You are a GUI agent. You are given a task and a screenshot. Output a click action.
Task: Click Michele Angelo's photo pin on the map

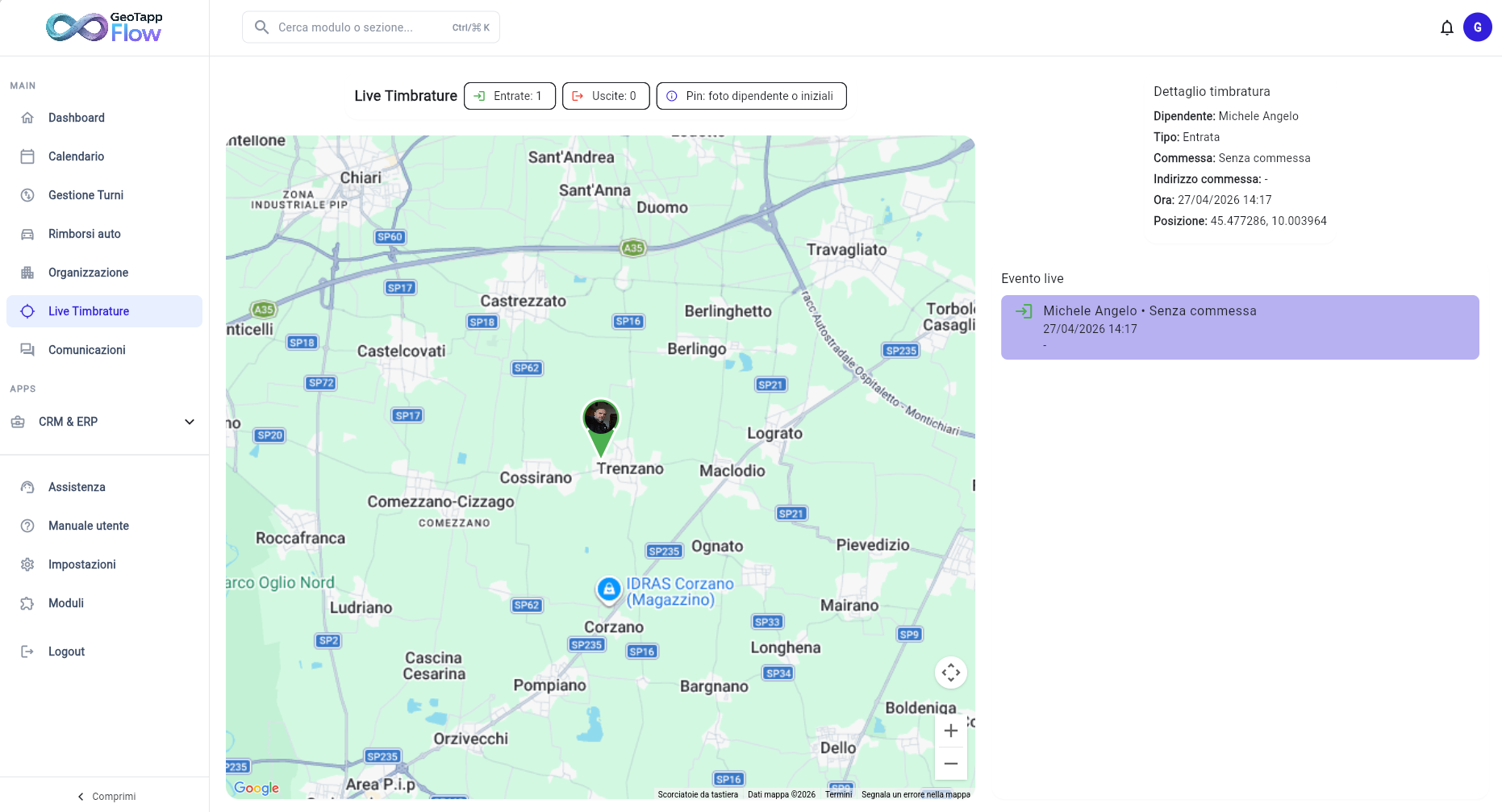point(600,418)
